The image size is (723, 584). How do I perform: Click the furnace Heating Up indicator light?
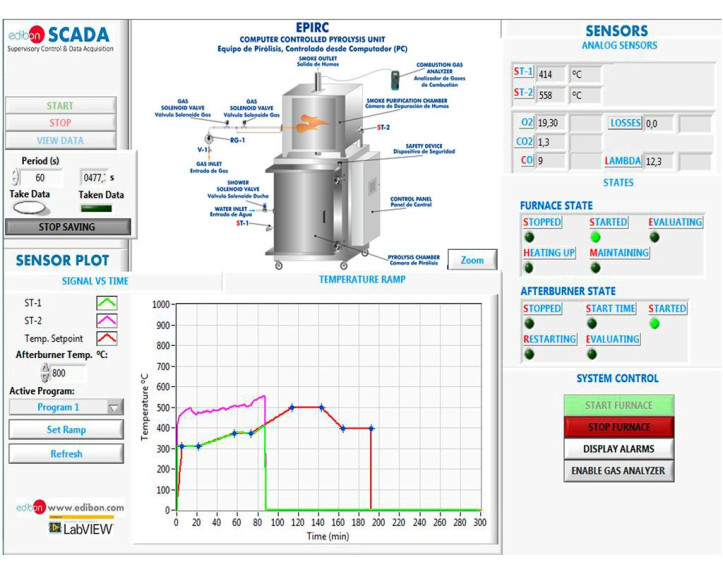tap(529, 268)
